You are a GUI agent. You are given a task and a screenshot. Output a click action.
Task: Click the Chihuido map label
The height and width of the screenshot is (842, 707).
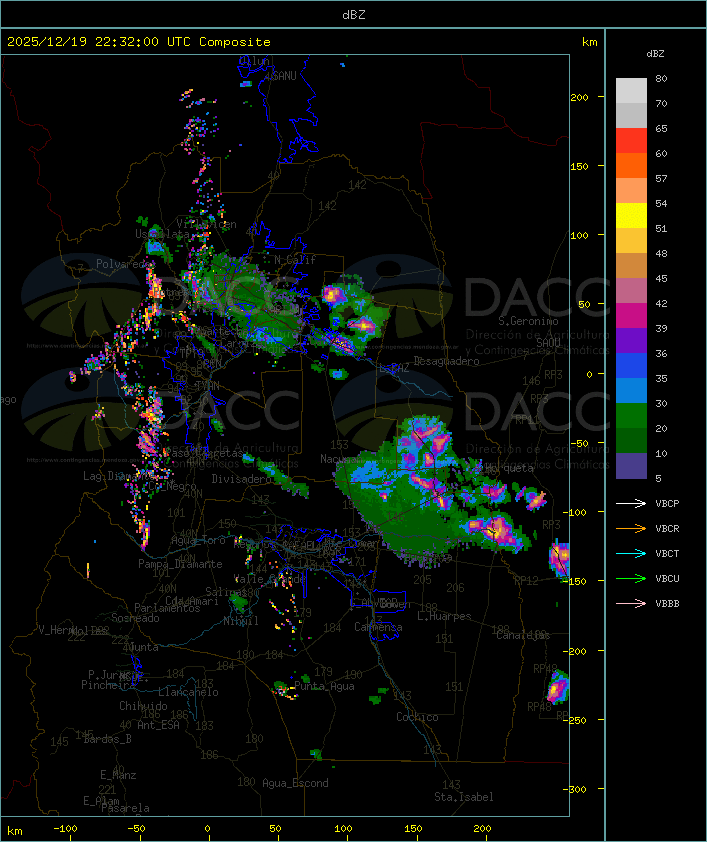pyautogui.click(x=143, y=706)
